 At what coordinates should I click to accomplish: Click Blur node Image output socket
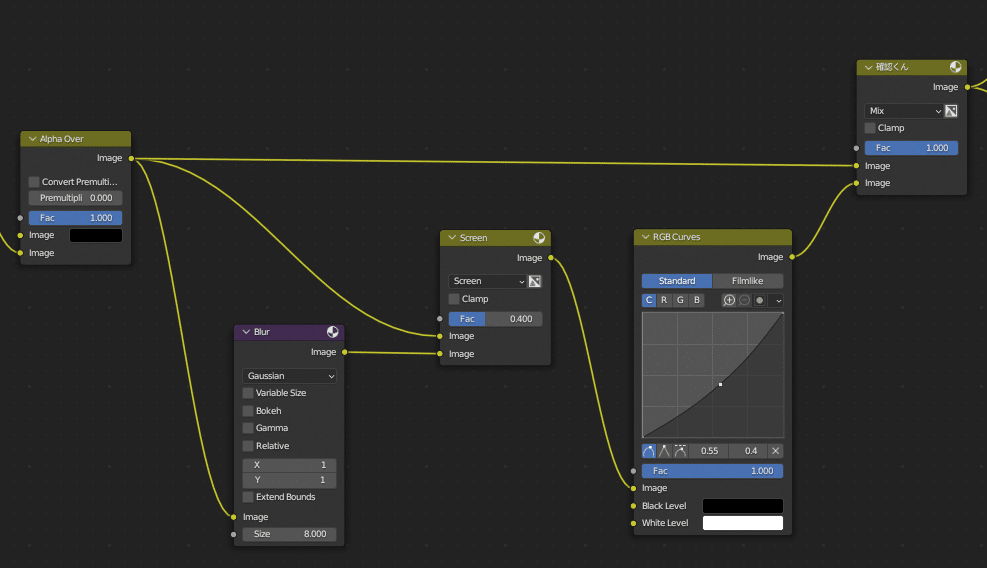(x=344, y=352)
